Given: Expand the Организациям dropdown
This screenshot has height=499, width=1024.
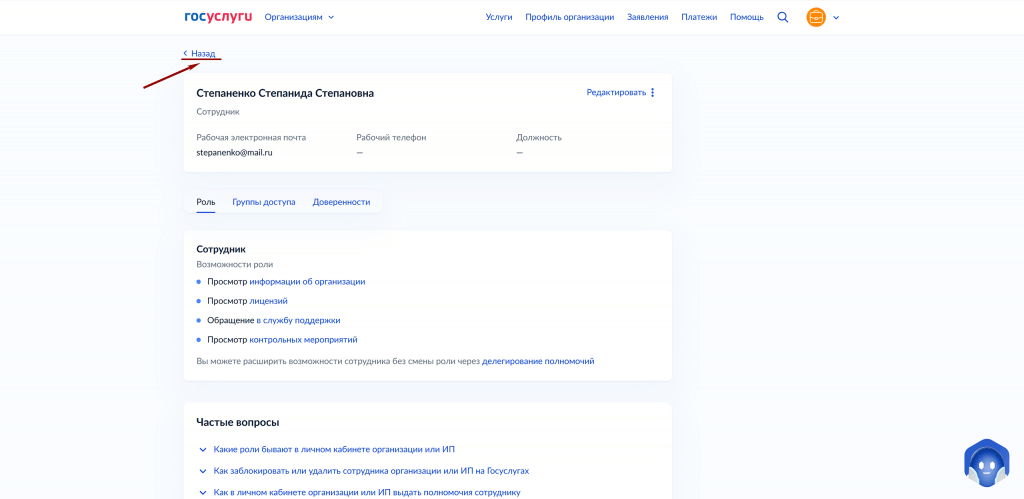Looking at the screenshot, I should pyautogui.click(x=299, y=17).
